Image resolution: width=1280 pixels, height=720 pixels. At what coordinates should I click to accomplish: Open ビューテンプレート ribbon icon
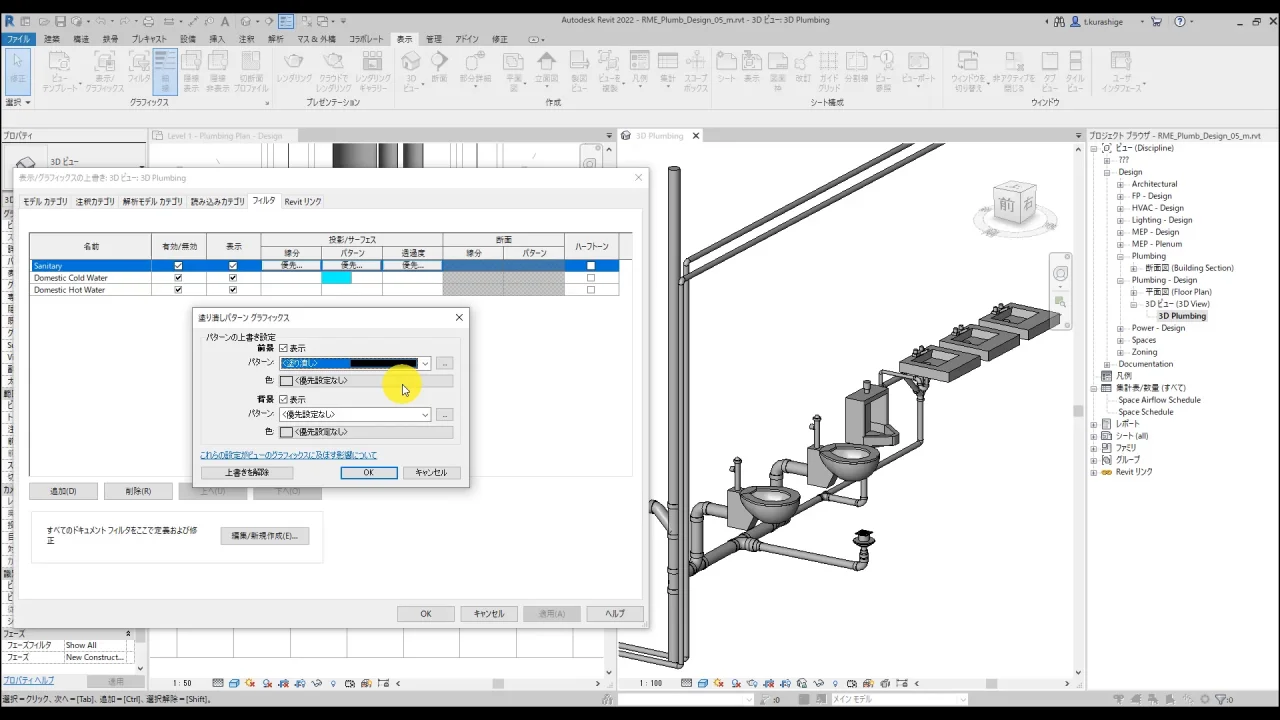59,70
